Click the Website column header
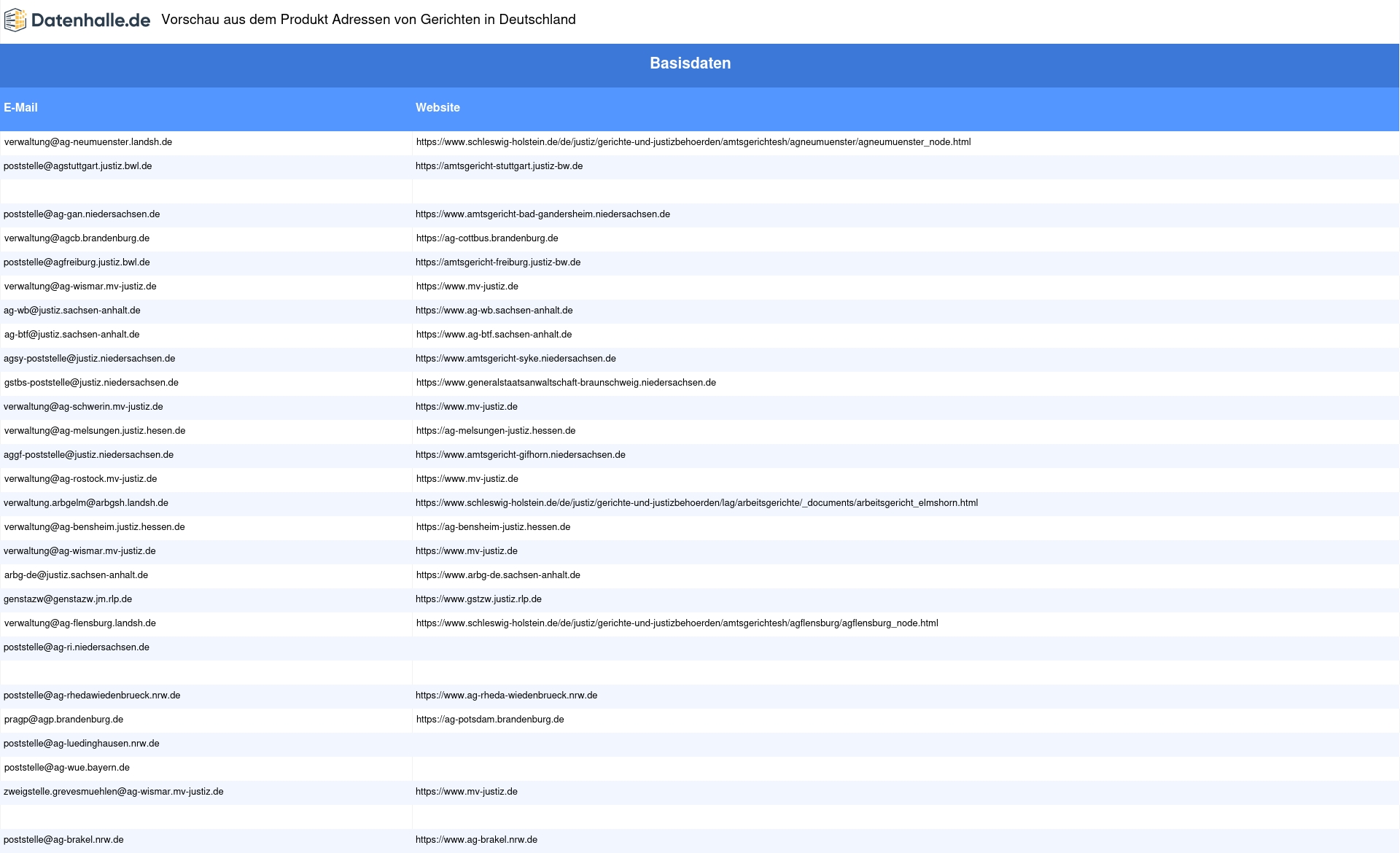The height and width of the screenshot is (853, 1400). coord(437,108)
